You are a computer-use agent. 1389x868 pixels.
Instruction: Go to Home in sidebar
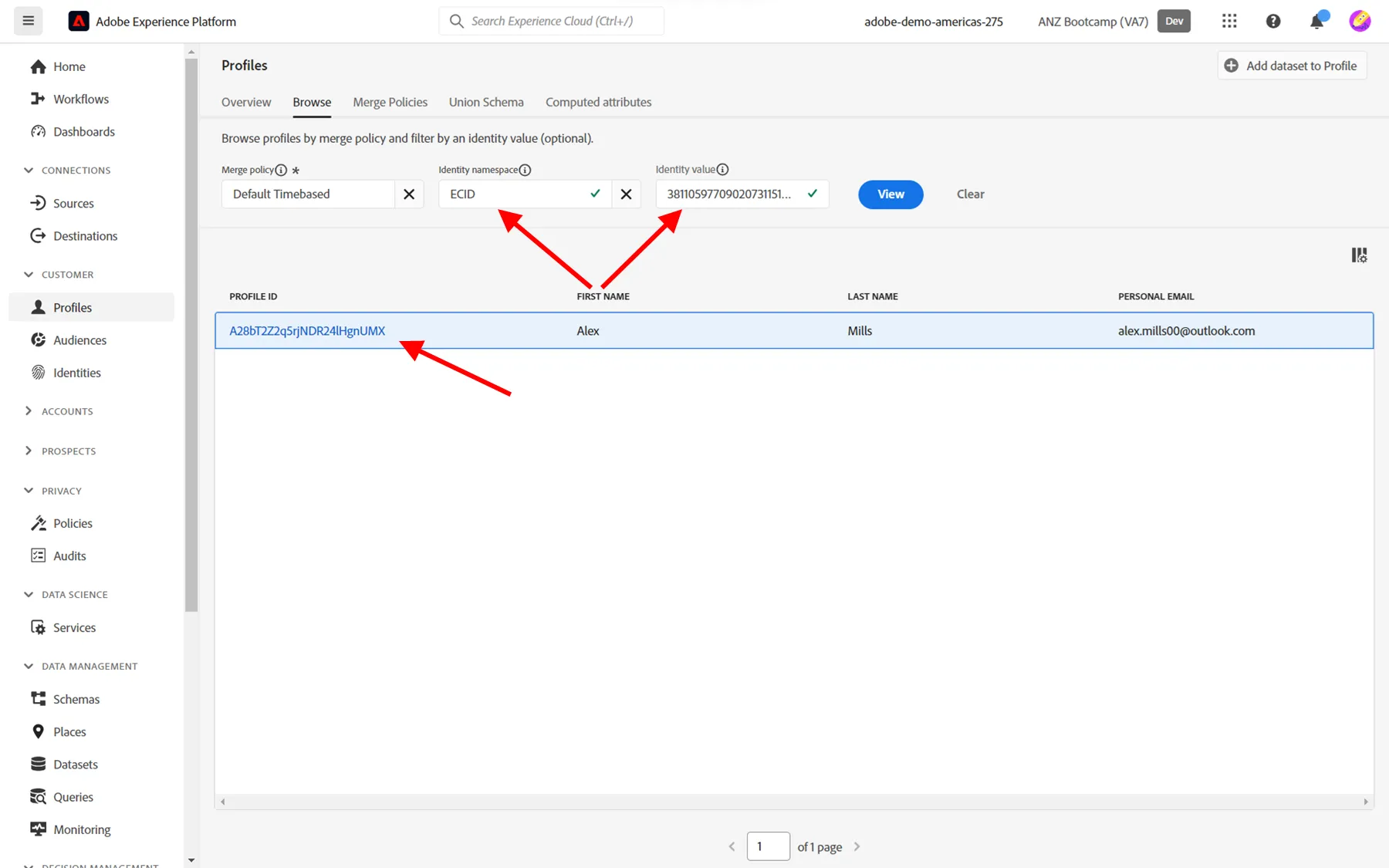point(69,67)
